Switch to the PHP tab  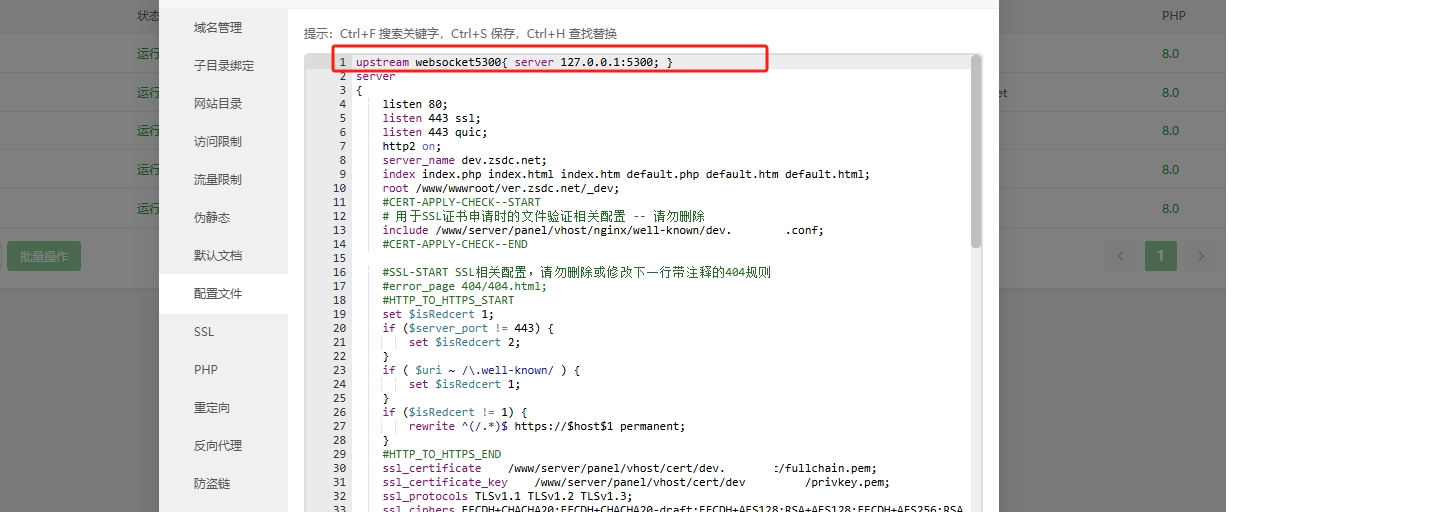click(x=205, y=370)
